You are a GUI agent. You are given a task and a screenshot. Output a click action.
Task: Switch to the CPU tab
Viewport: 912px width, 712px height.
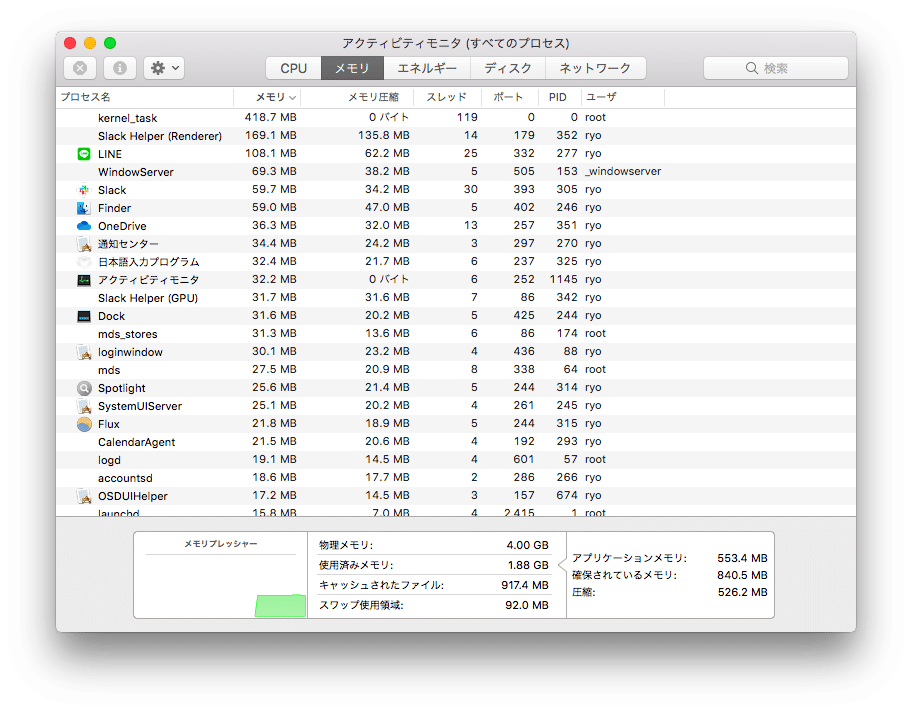coord(294,68)
